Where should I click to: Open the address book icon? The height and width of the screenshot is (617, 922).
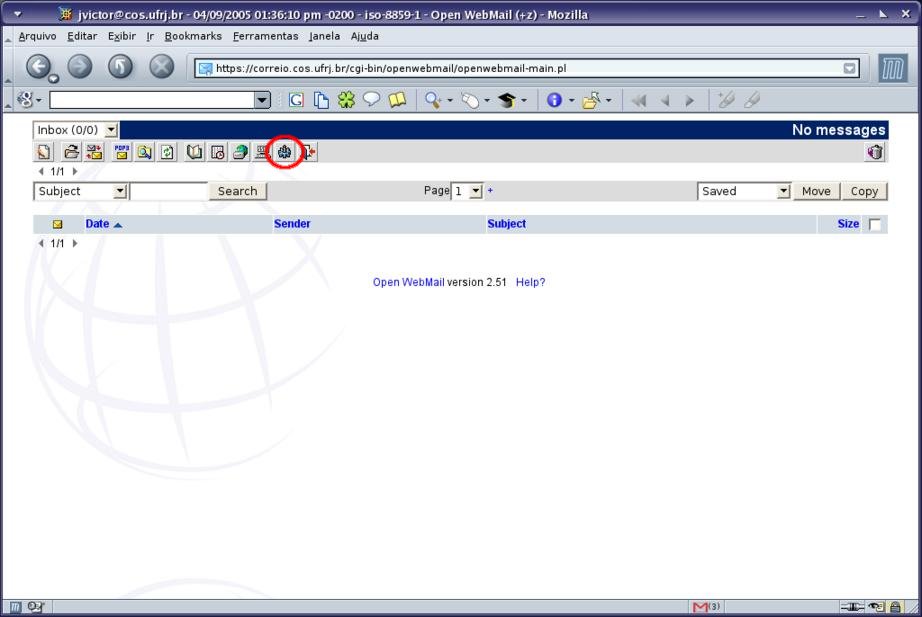pos(195,152)
